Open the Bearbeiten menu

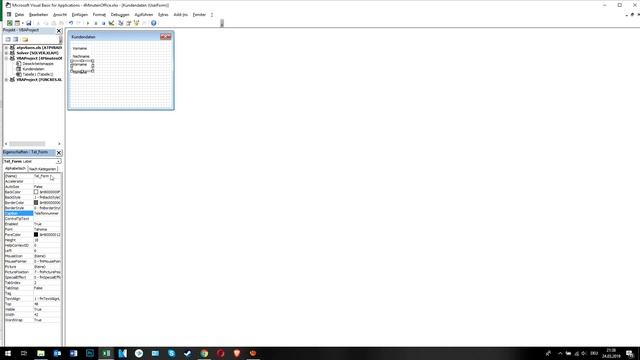coord(39,15)
